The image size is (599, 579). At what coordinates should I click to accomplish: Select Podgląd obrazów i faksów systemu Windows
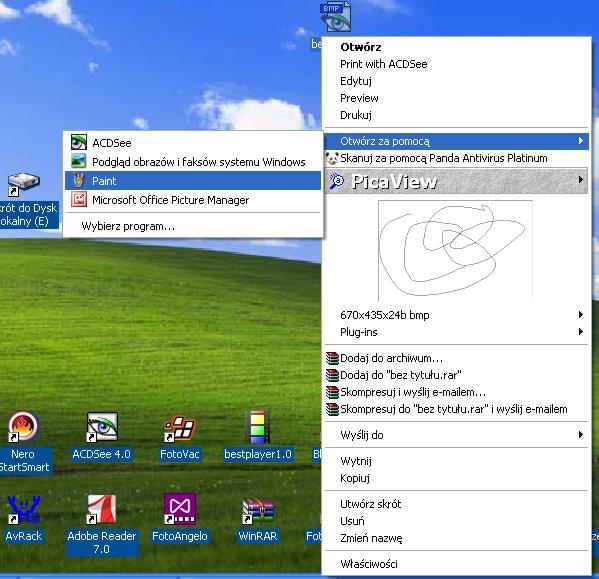pyautogui.click(x=193, y=162)
